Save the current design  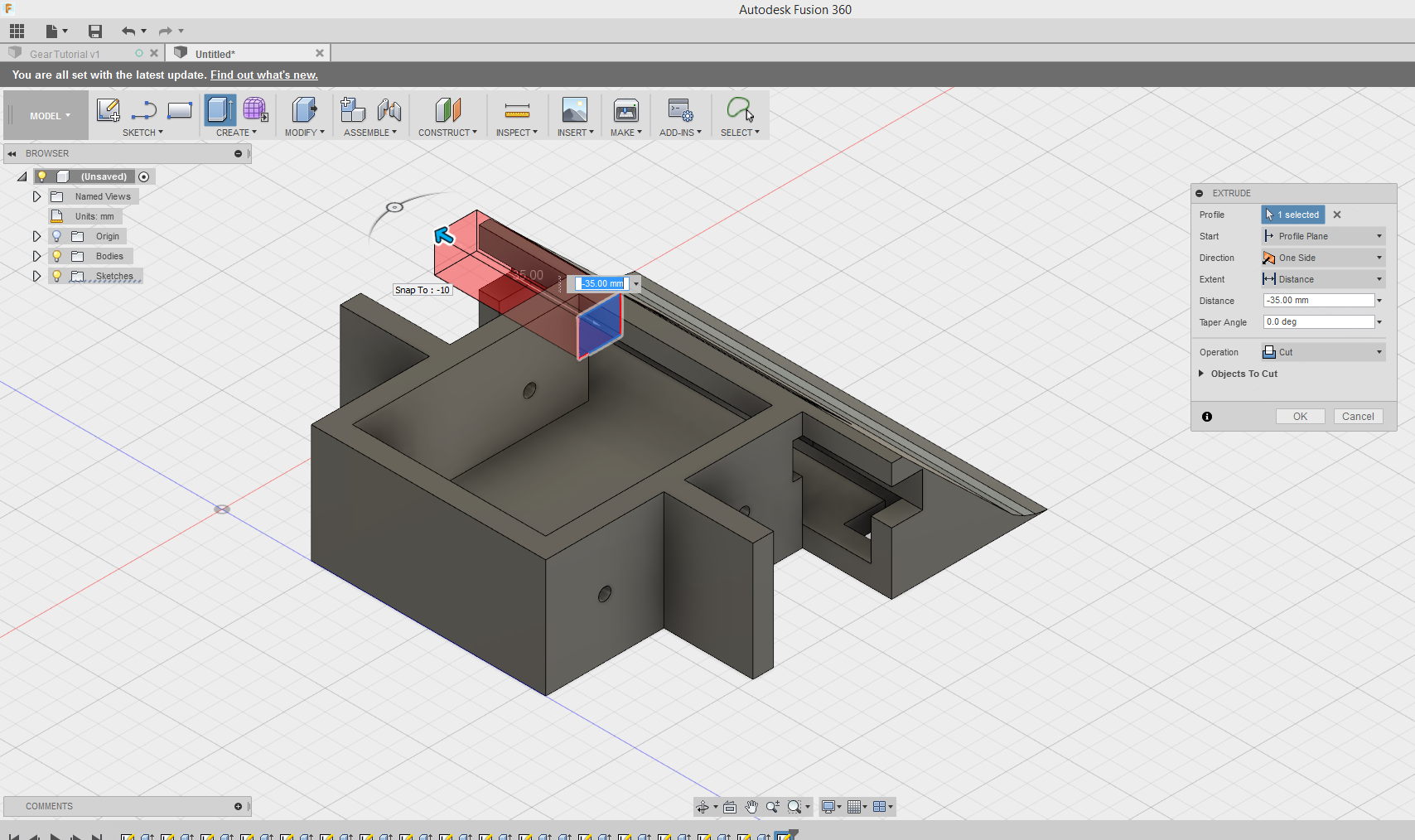(94, 31)
